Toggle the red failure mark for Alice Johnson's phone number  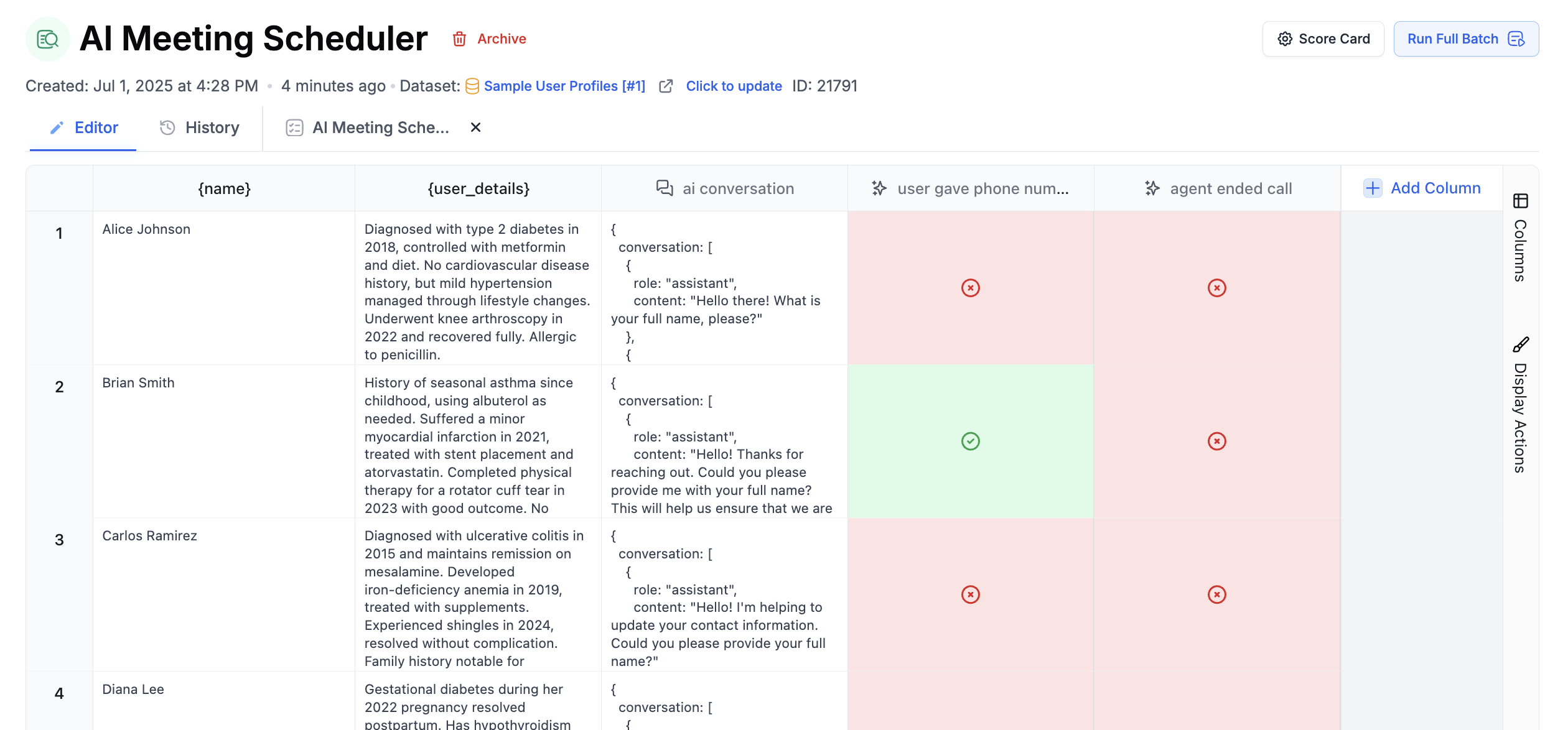tap(971, 288)
